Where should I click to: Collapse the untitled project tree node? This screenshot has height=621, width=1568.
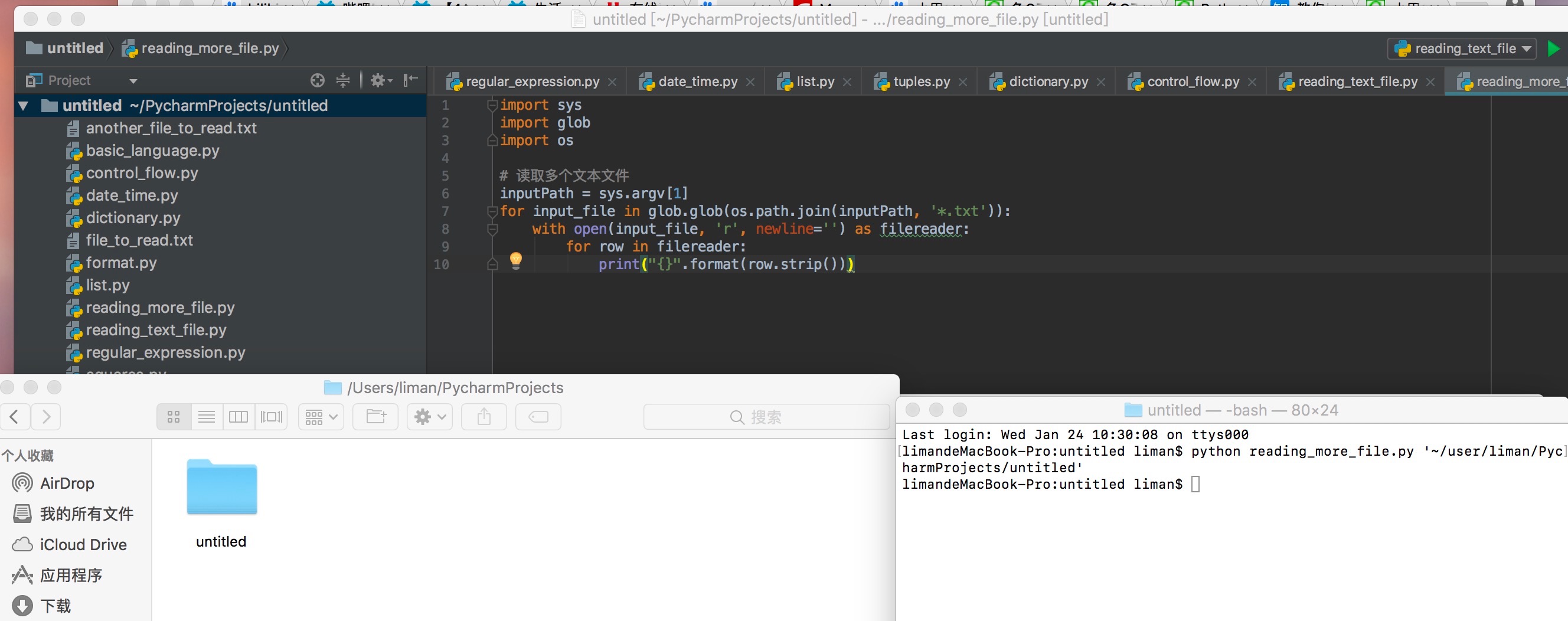pyautogui.click(x=24, y=106)
